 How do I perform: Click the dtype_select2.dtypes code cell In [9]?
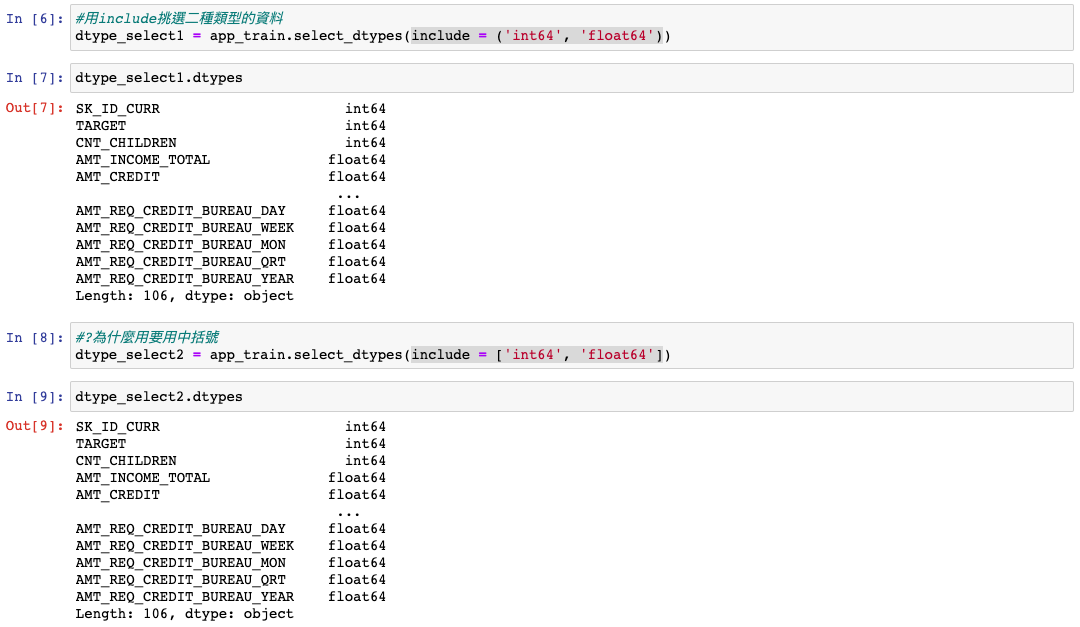point(571,397)
